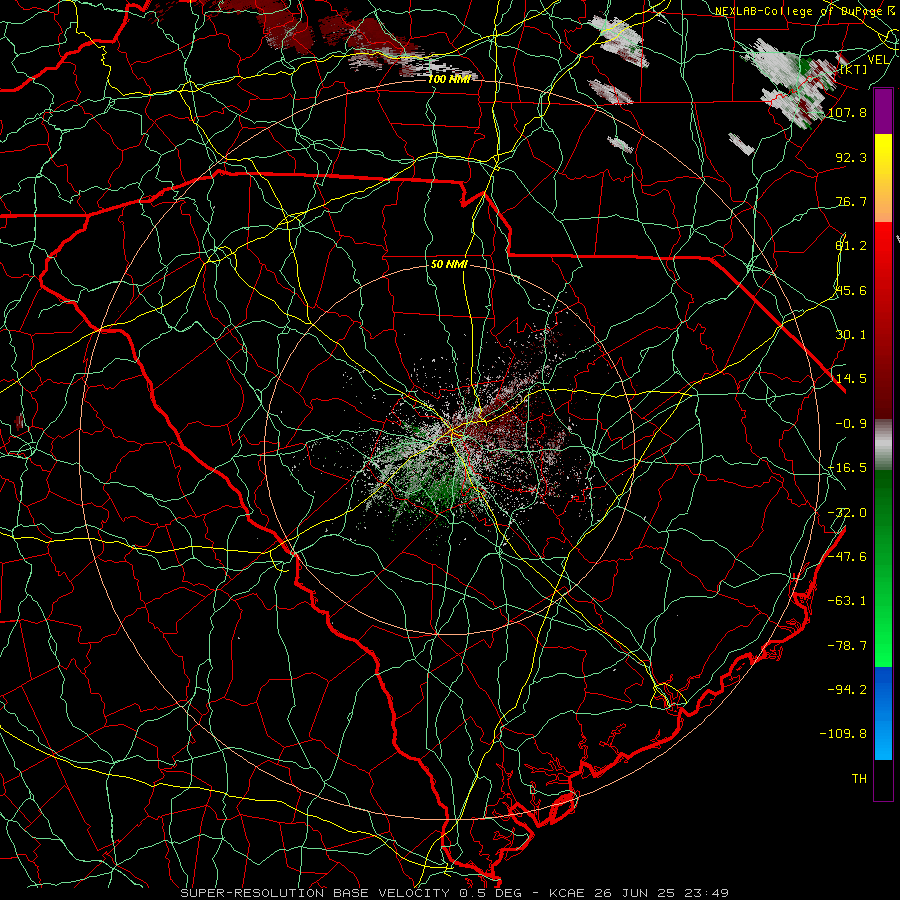Click the -47.6 legend value
The width and height of the screenshot is (900, 900).
coord(847,557)
